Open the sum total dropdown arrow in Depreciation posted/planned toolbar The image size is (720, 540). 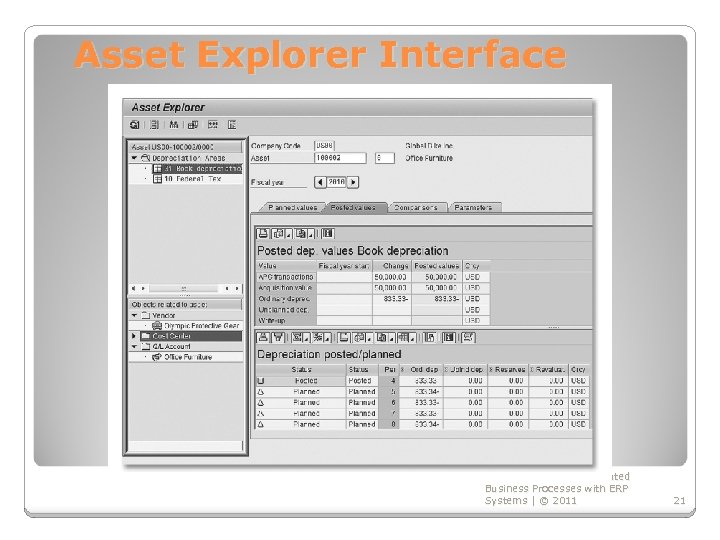[307, 339]
